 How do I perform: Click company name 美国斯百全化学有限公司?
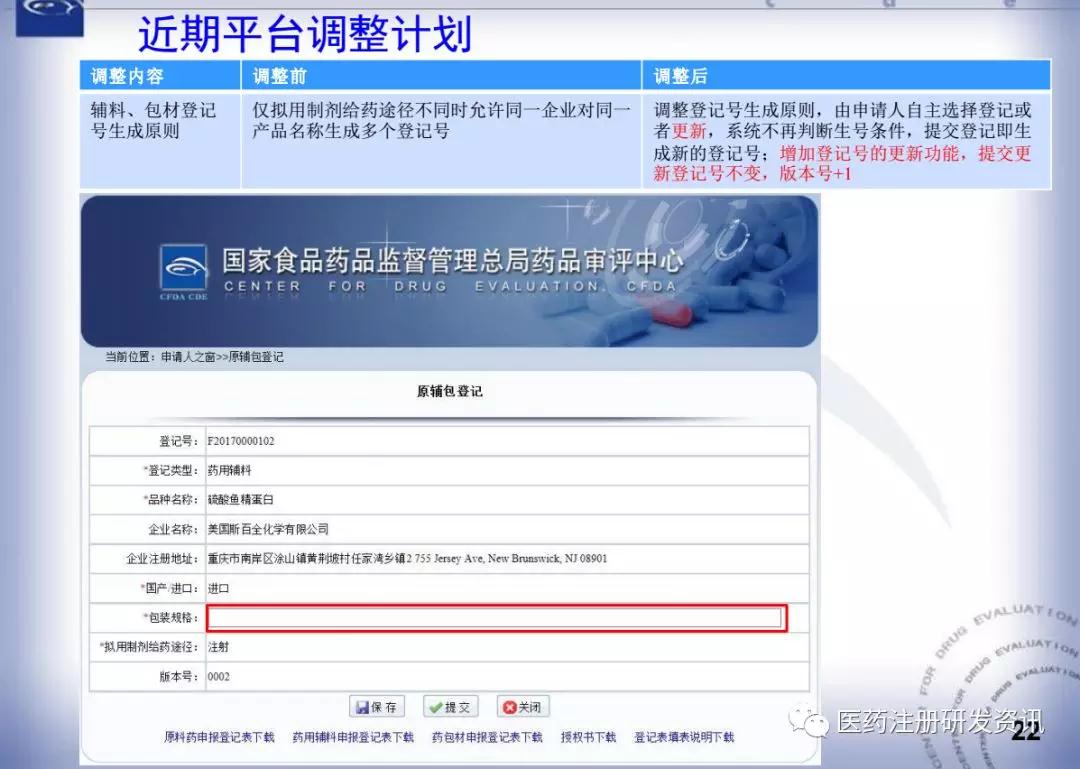tap(268, 529)
